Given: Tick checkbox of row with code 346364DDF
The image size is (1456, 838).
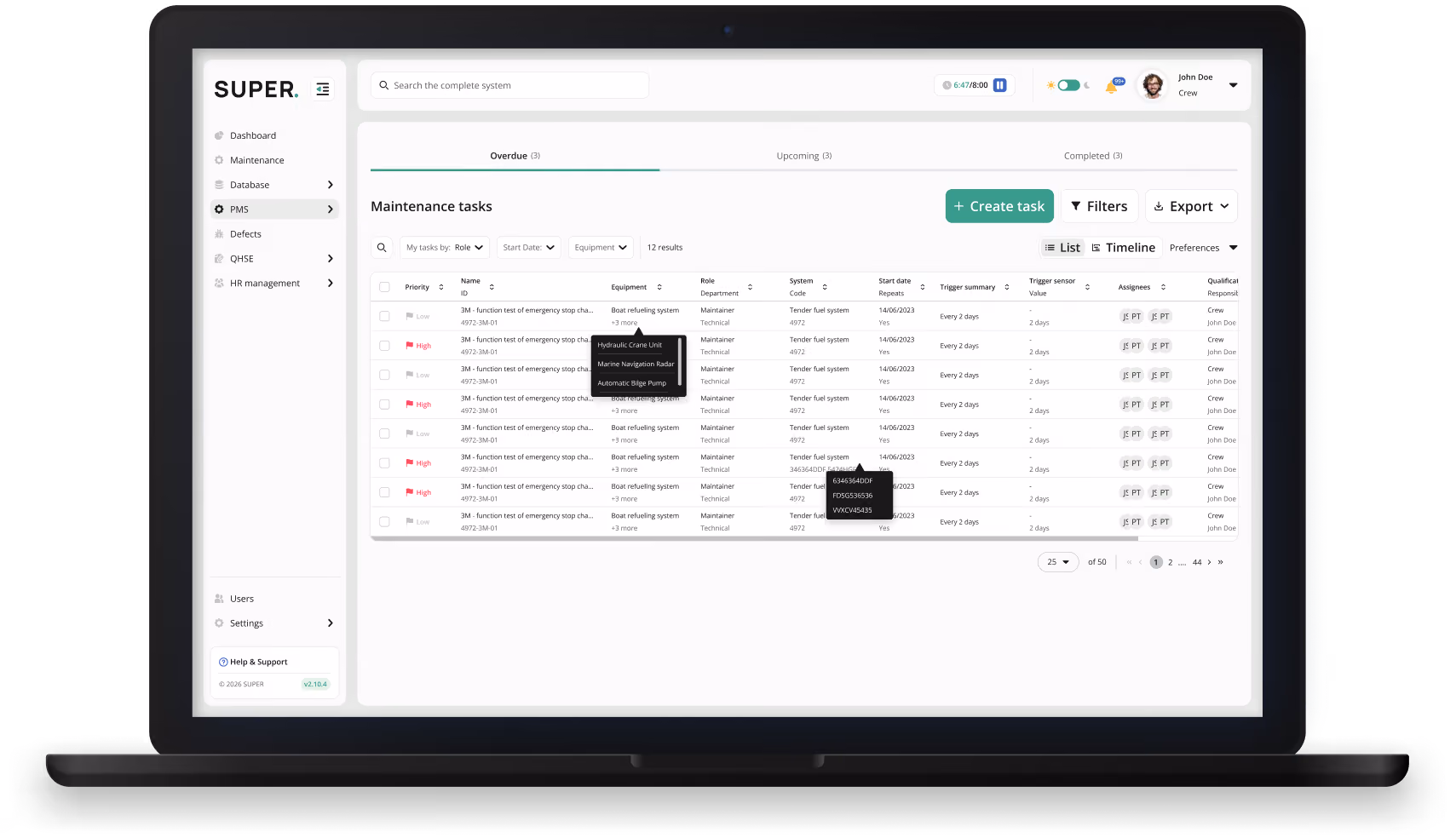Looking at the screenshot, I should click(x=384, y=463).
